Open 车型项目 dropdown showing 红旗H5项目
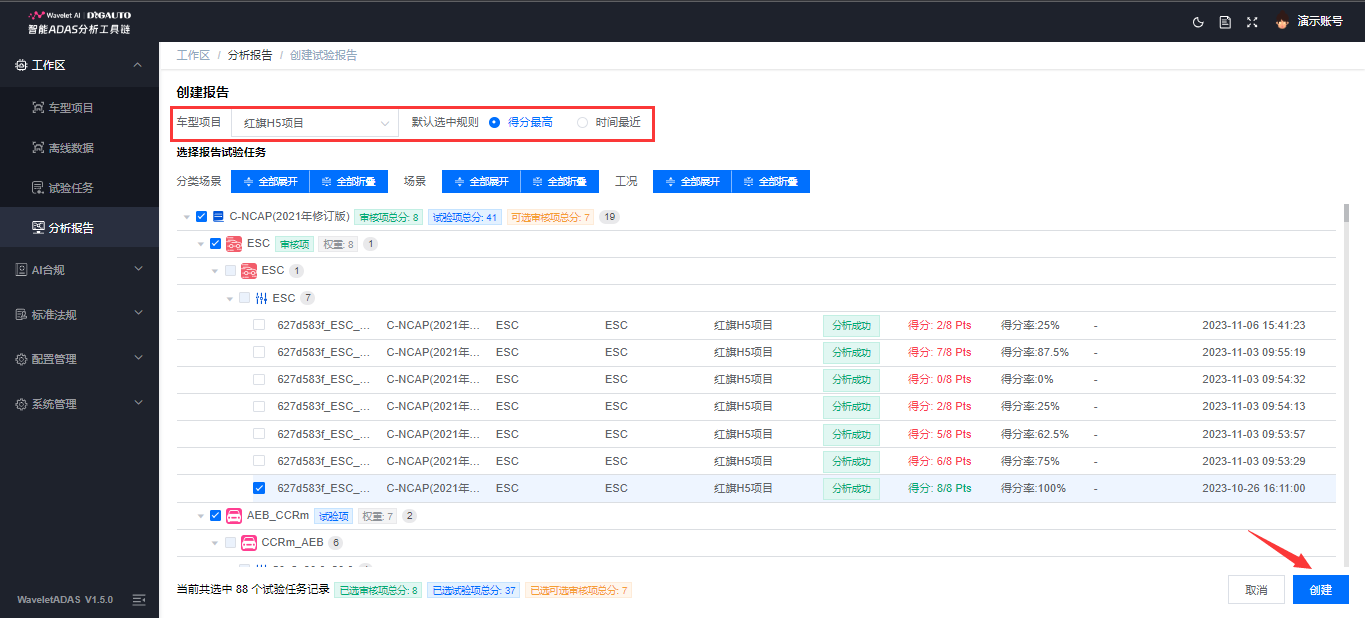1365x618 pixels. pos(315,123)
